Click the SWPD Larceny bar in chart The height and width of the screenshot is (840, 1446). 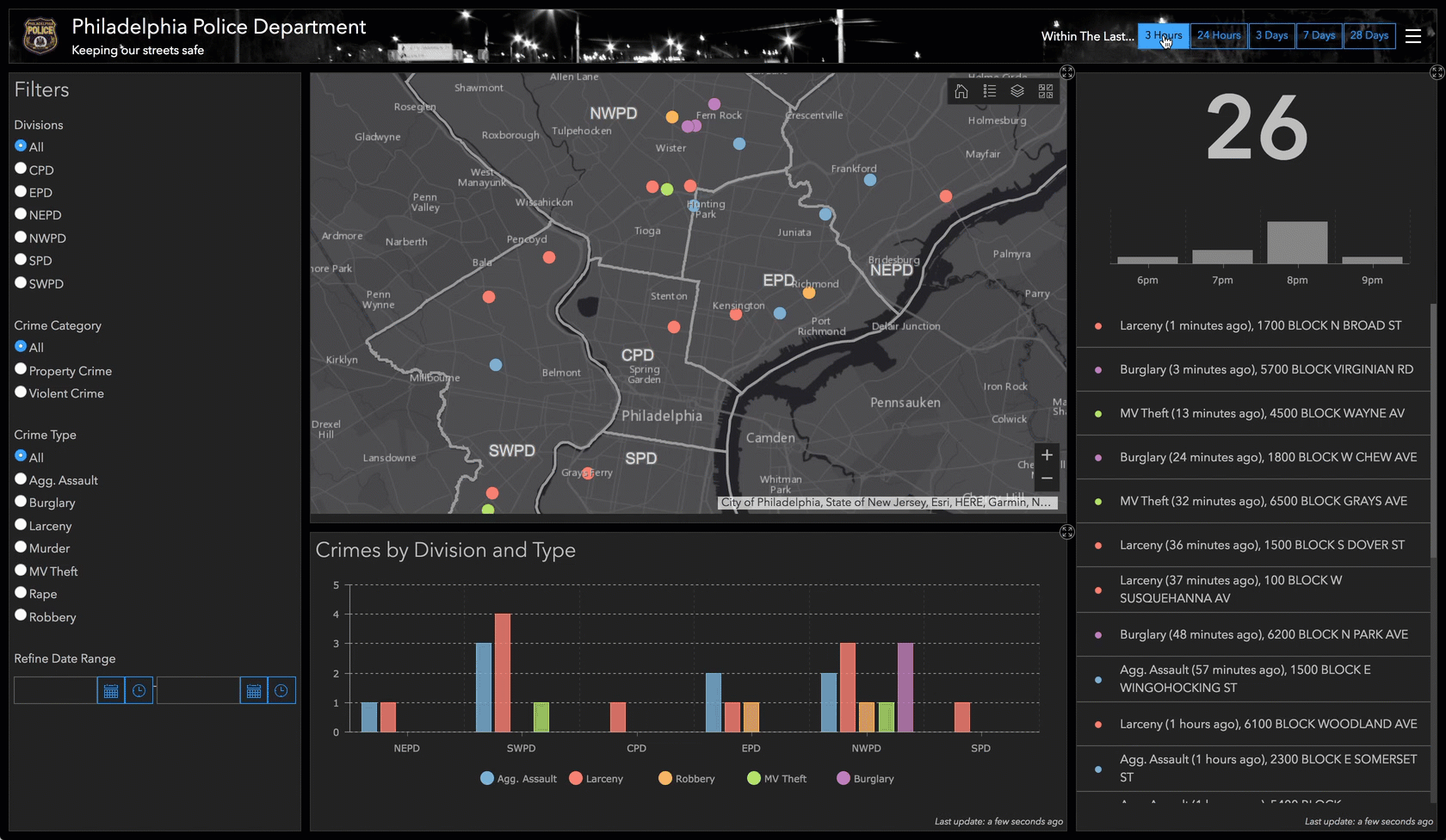click(x=503, y=673)
